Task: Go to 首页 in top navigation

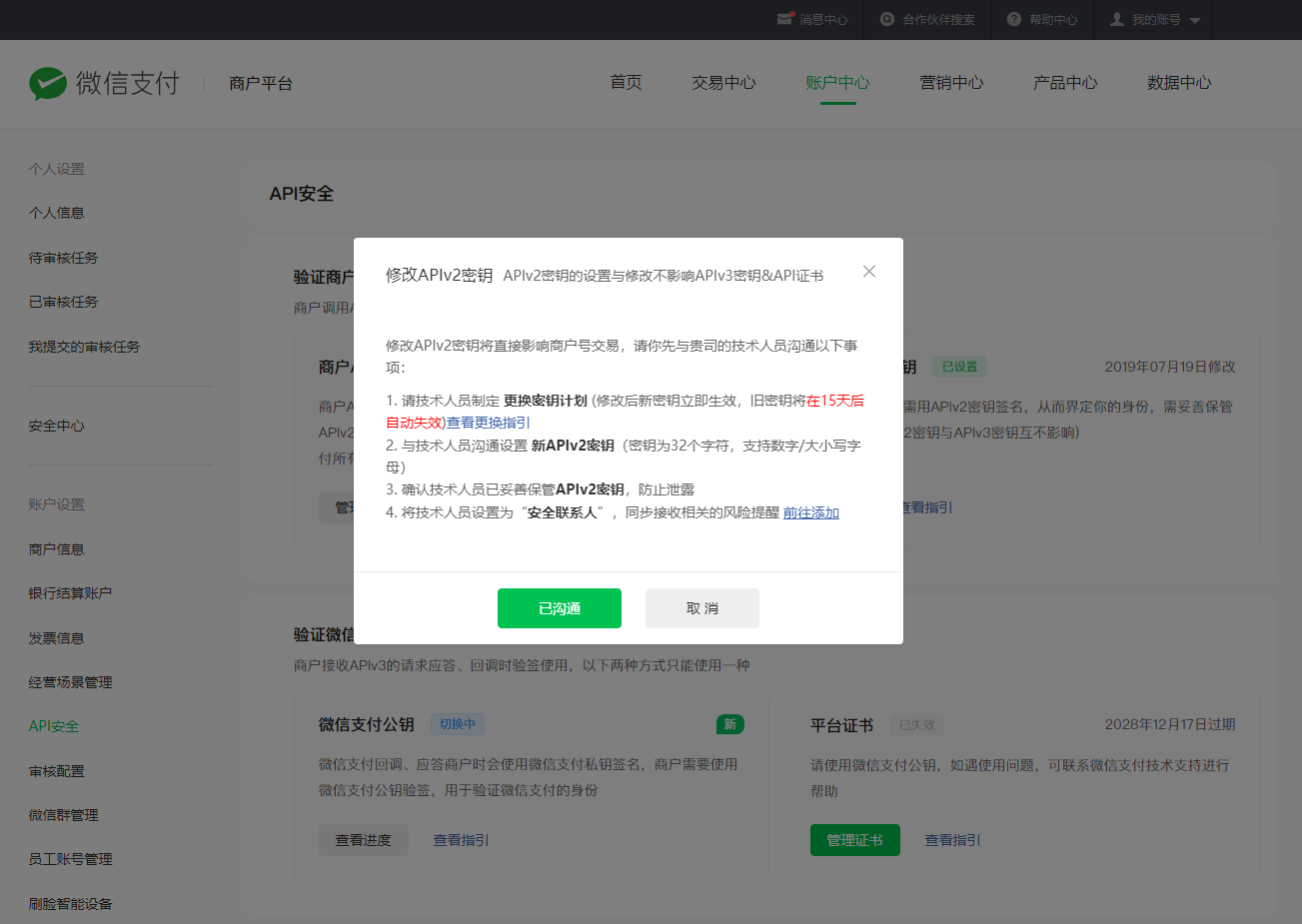Action: 627,83
